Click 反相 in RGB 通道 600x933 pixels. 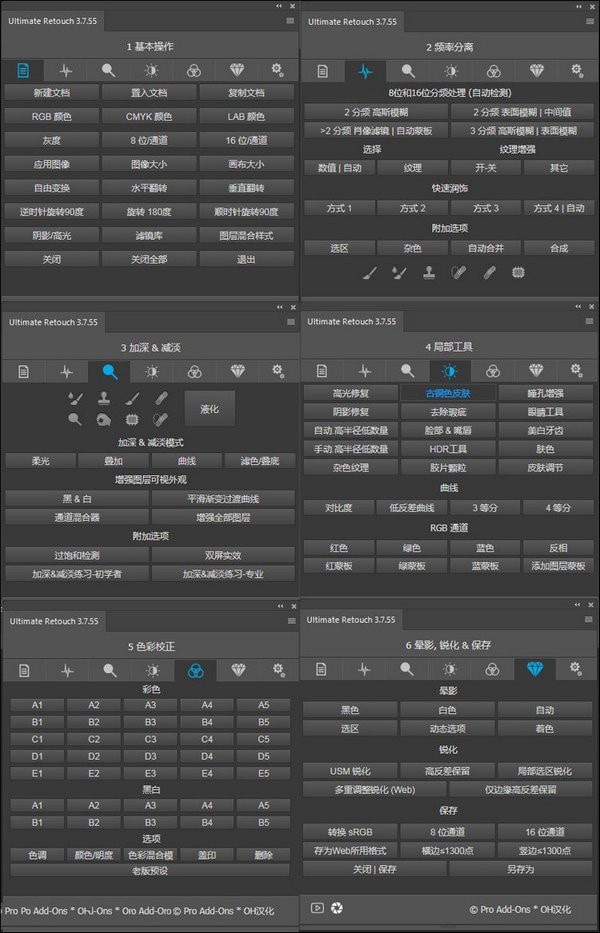pos(558,547)
